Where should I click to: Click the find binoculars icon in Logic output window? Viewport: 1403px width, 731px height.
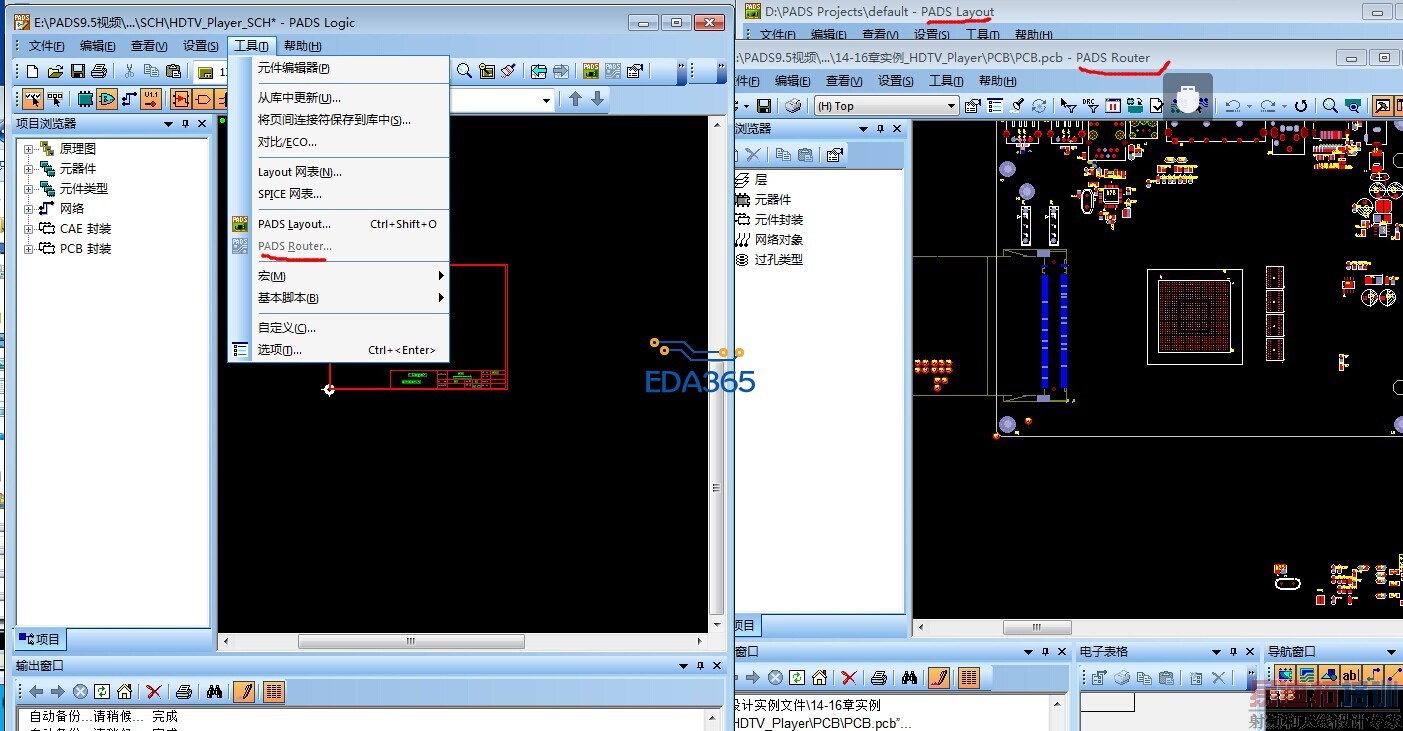pyautogui.click(x=214, y=691)
